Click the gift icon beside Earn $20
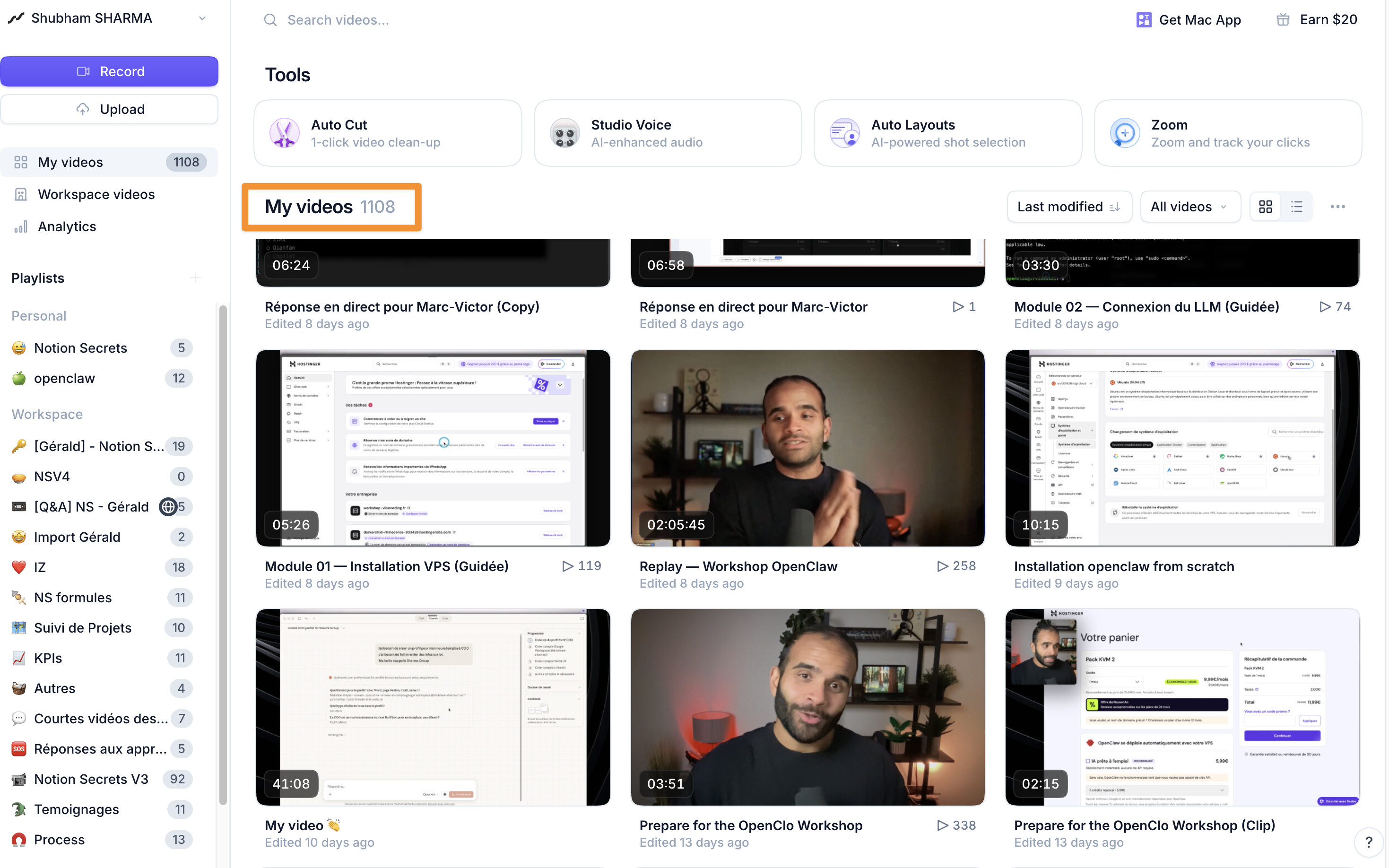 click(1285, 19)
